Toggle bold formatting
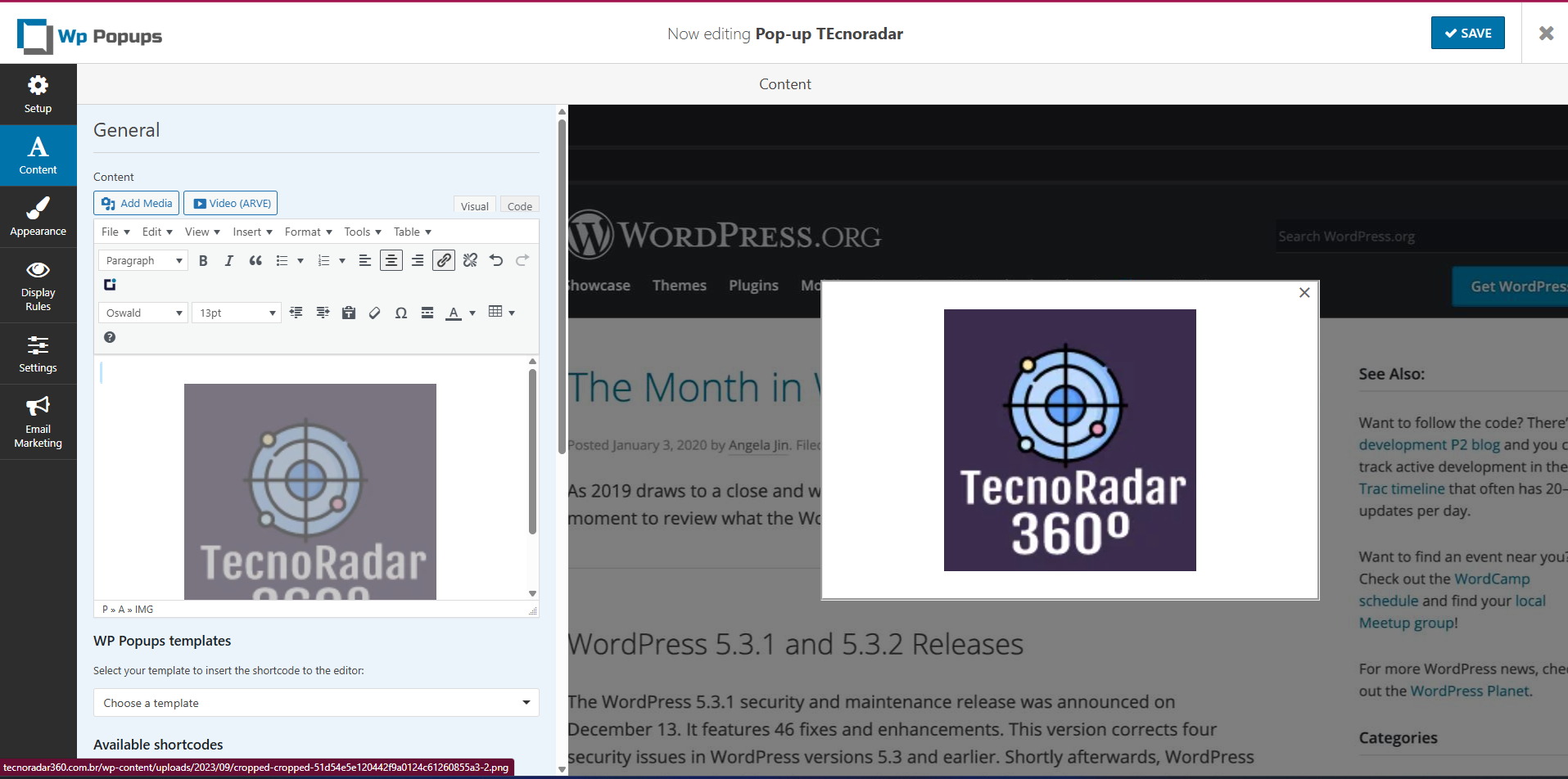The image size is (1568, 779). pyautogui.click(x=203, y=261)
